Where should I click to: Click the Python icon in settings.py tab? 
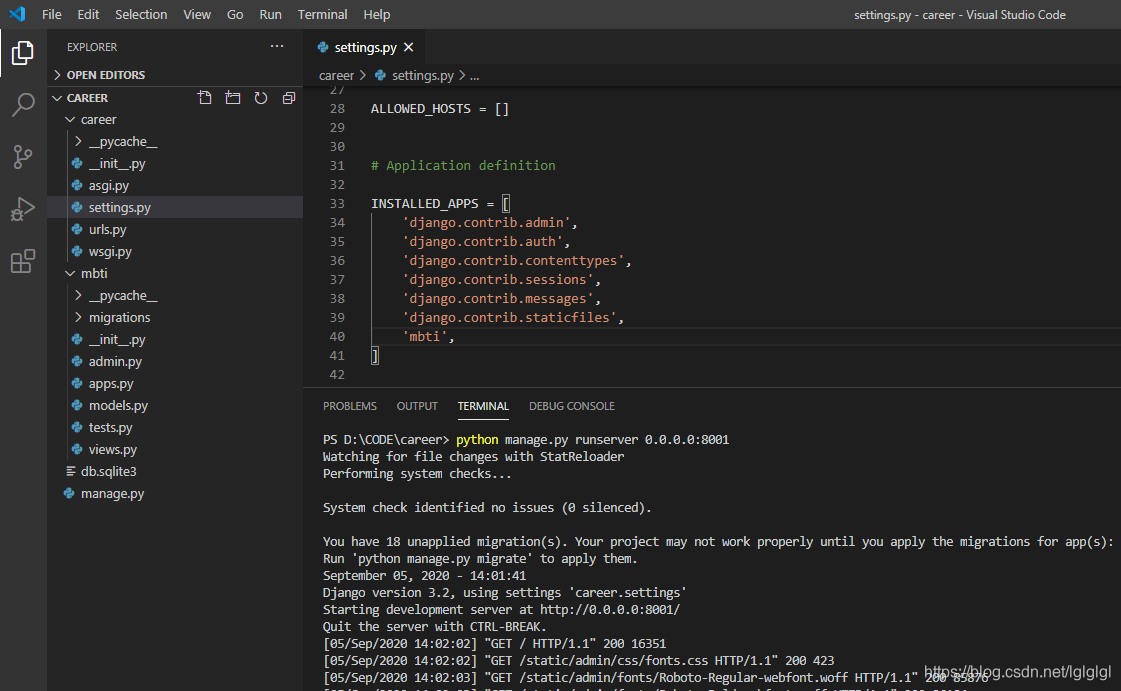(323, 47)
